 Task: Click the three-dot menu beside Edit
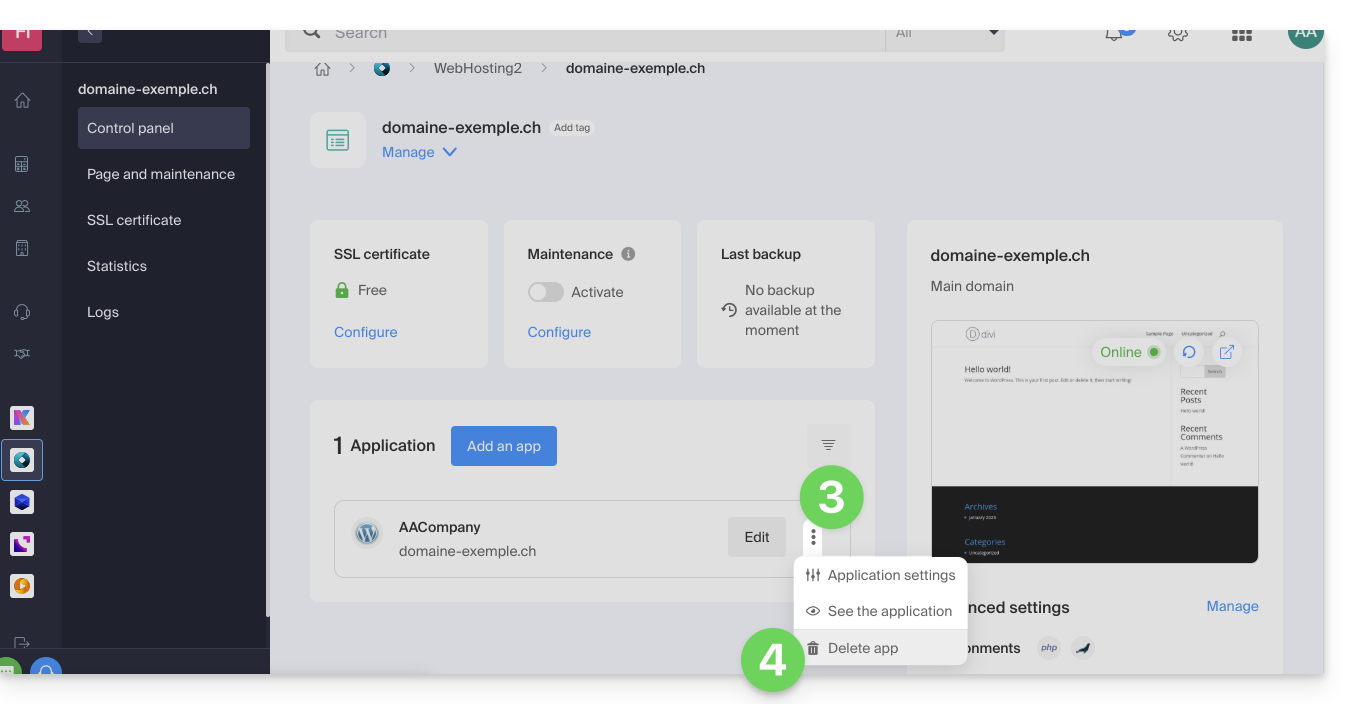tap(813, 537)
